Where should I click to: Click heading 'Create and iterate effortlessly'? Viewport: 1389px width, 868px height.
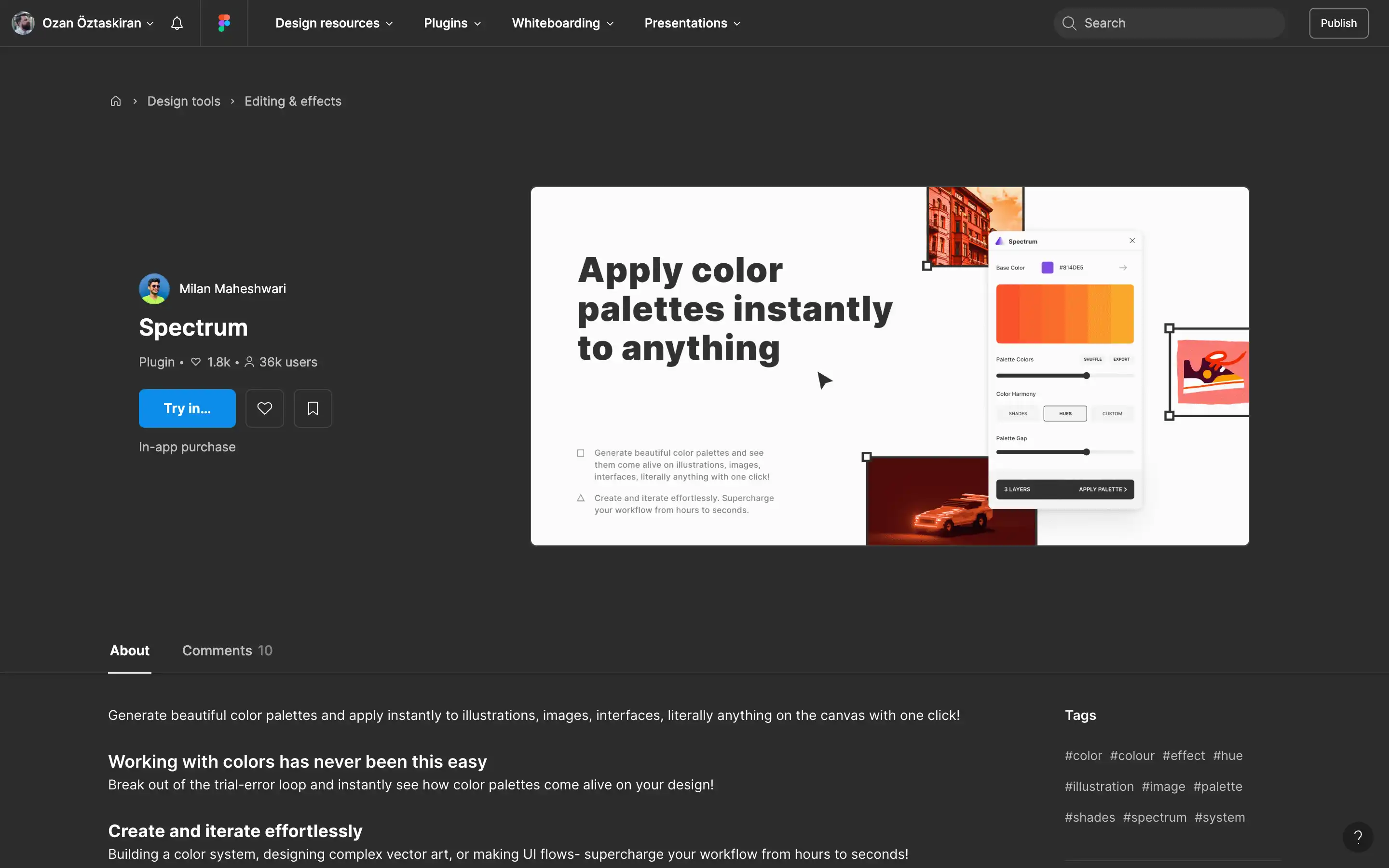pyautogui.click(x=235, y=831)
